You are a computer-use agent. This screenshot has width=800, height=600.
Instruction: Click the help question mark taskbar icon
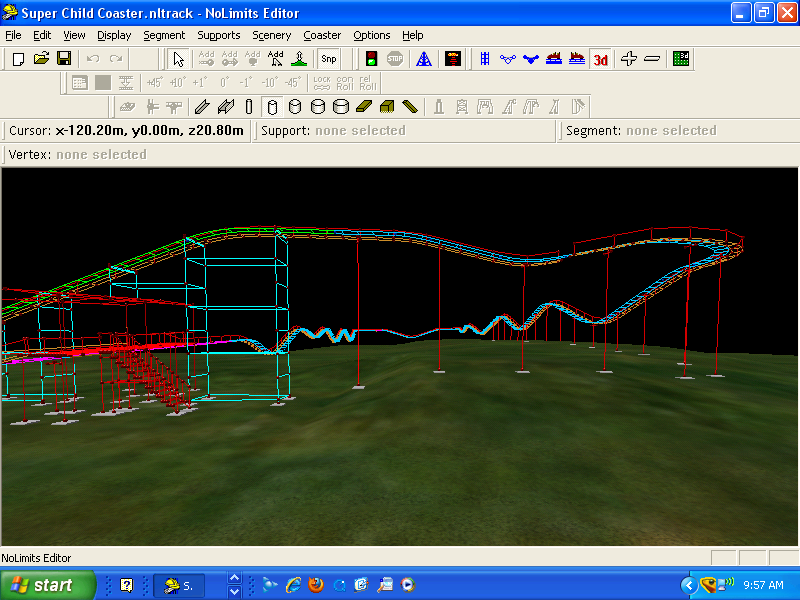pyautogui.click(x=127, y=585)
